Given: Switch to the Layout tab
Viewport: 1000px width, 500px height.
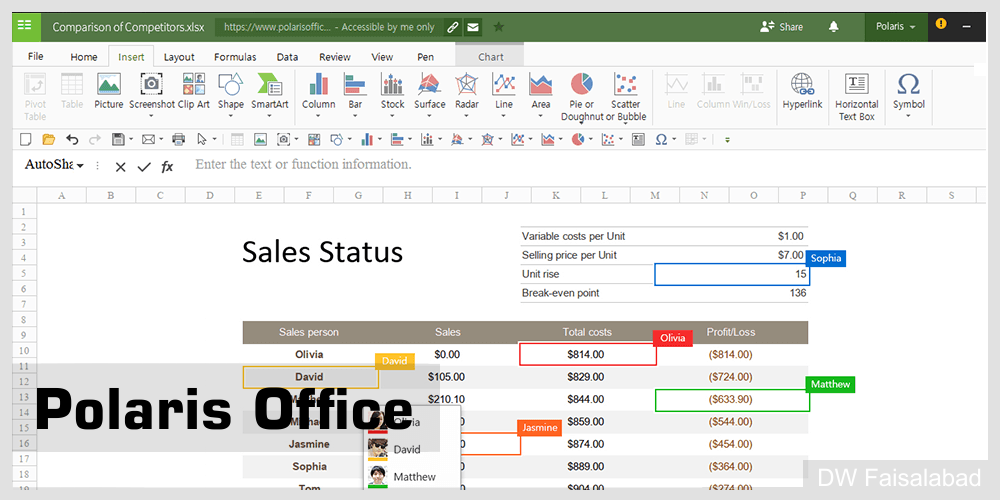Looking at the screenshot, I should tap(179, 57).
